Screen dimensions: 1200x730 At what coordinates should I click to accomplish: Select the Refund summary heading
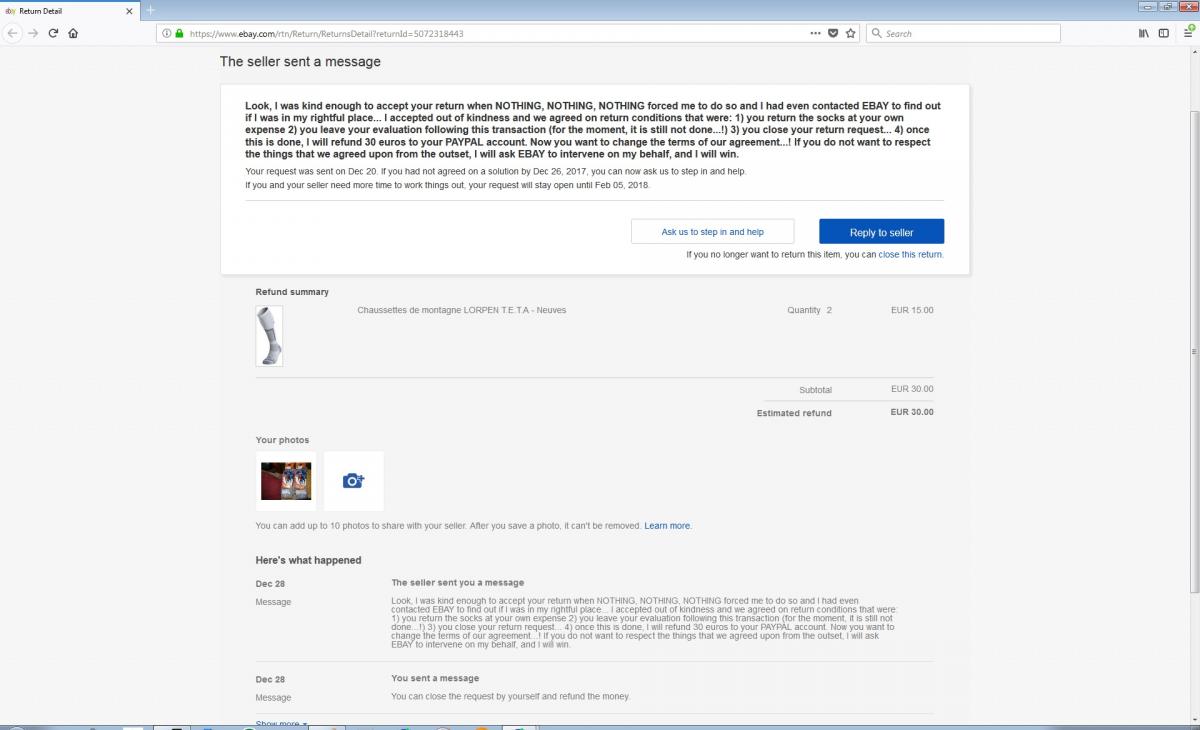[292, 292]
